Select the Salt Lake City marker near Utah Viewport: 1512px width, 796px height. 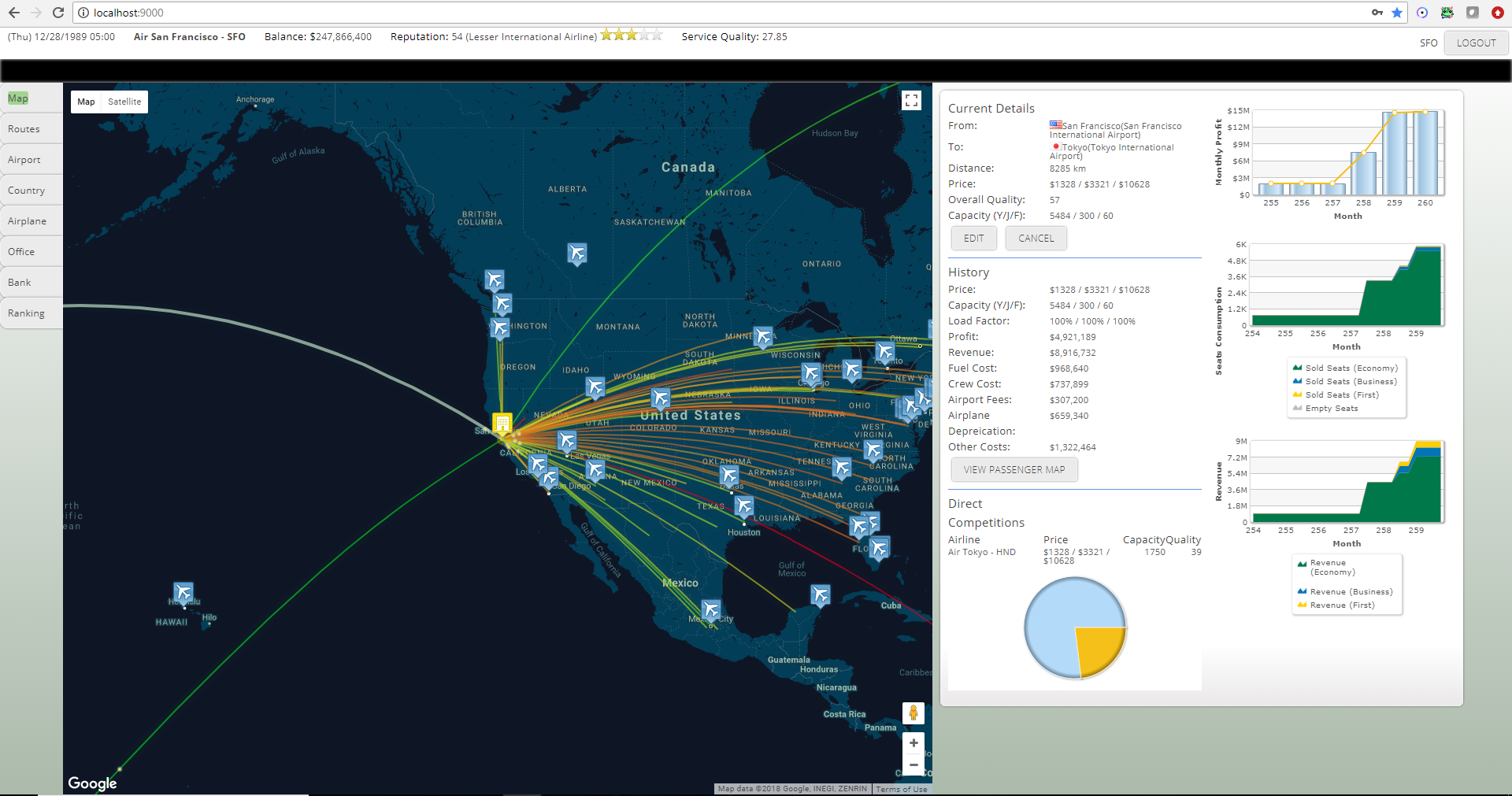[595, 387]
